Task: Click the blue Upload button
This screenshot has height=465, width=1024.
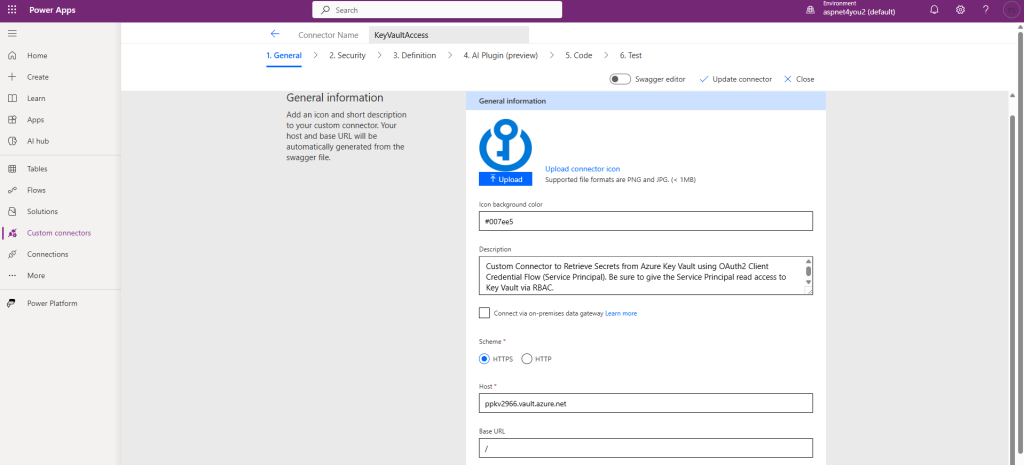Action: [505, 179]
